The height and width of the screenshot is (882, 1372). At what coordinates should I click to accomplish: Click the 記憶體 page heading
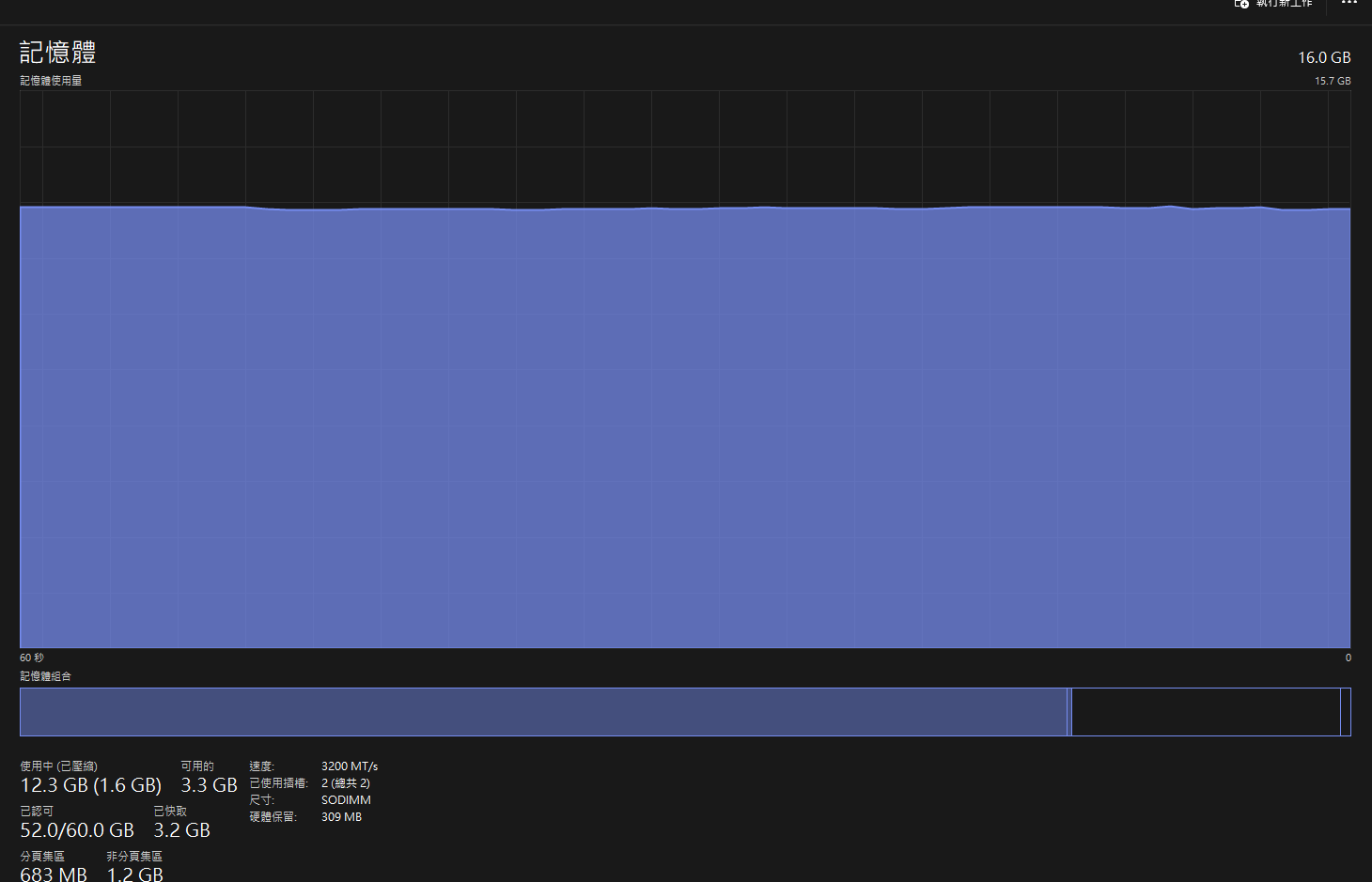point(58,53)
